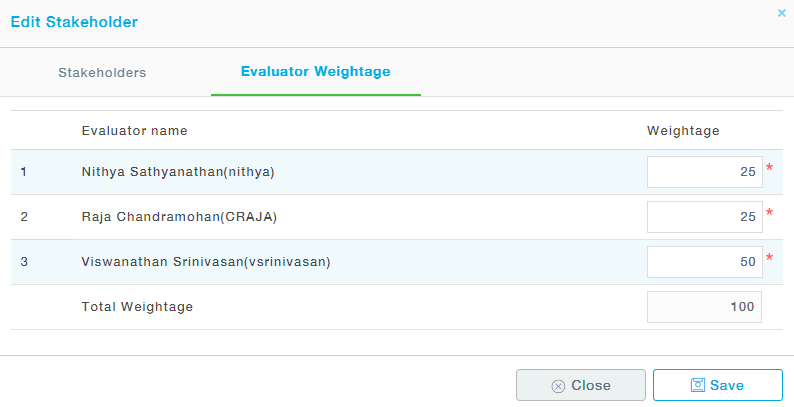Viewport: 794px width, 407px height.
Task: Select the Viswanathan Srinivasan(vsrinivasan) evaluator name
Action: pyautogui.click(x=206, y=262)
